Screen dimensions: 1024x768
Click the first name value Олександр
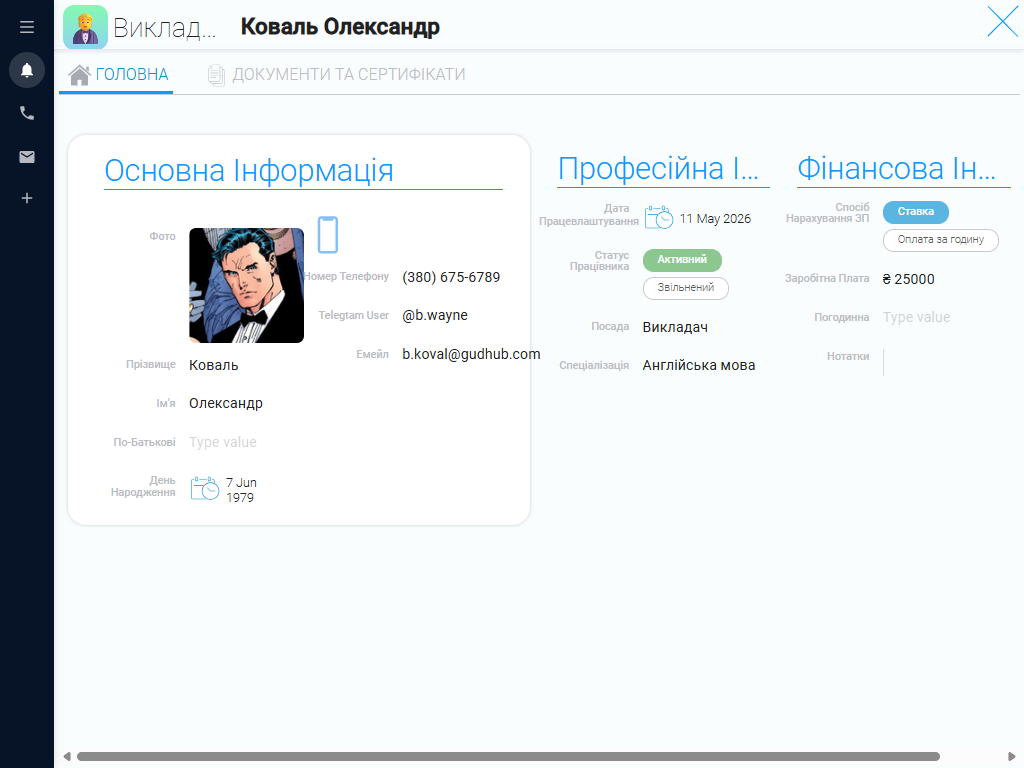tap(226, 404)
